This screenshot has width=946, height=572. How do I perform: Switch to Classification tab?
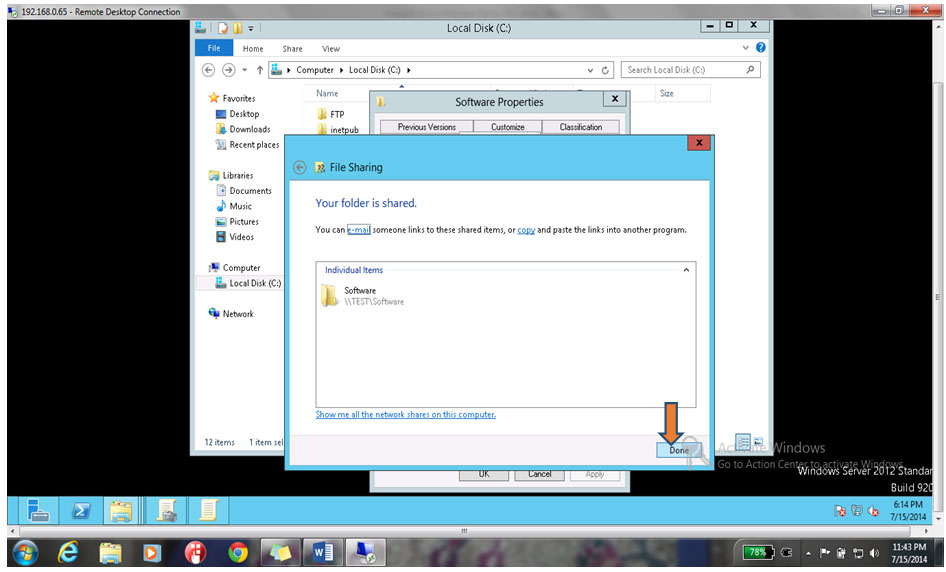click(580, 127)
